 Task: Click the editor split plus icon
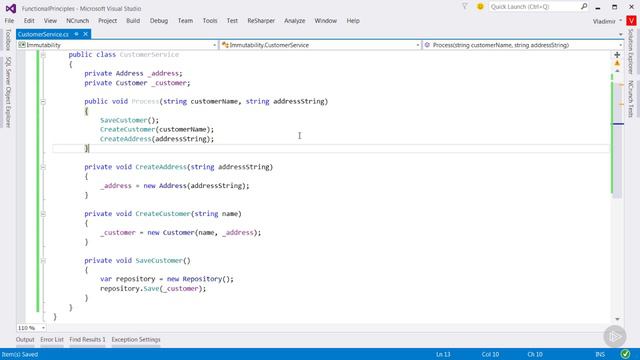pos(617,54)
